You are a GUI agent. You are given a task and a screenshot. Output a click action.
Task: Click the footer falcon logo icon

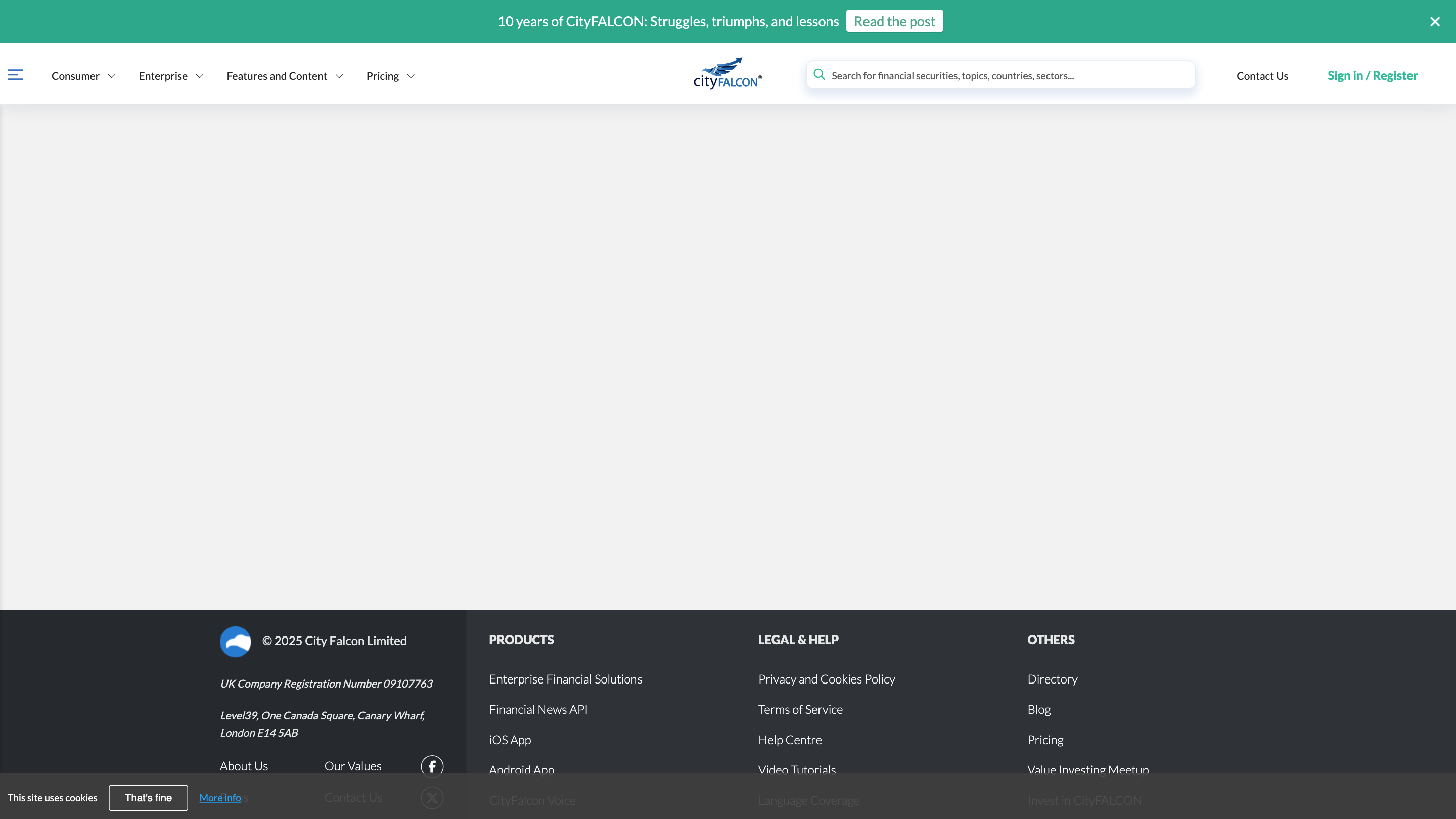point(235,641)
